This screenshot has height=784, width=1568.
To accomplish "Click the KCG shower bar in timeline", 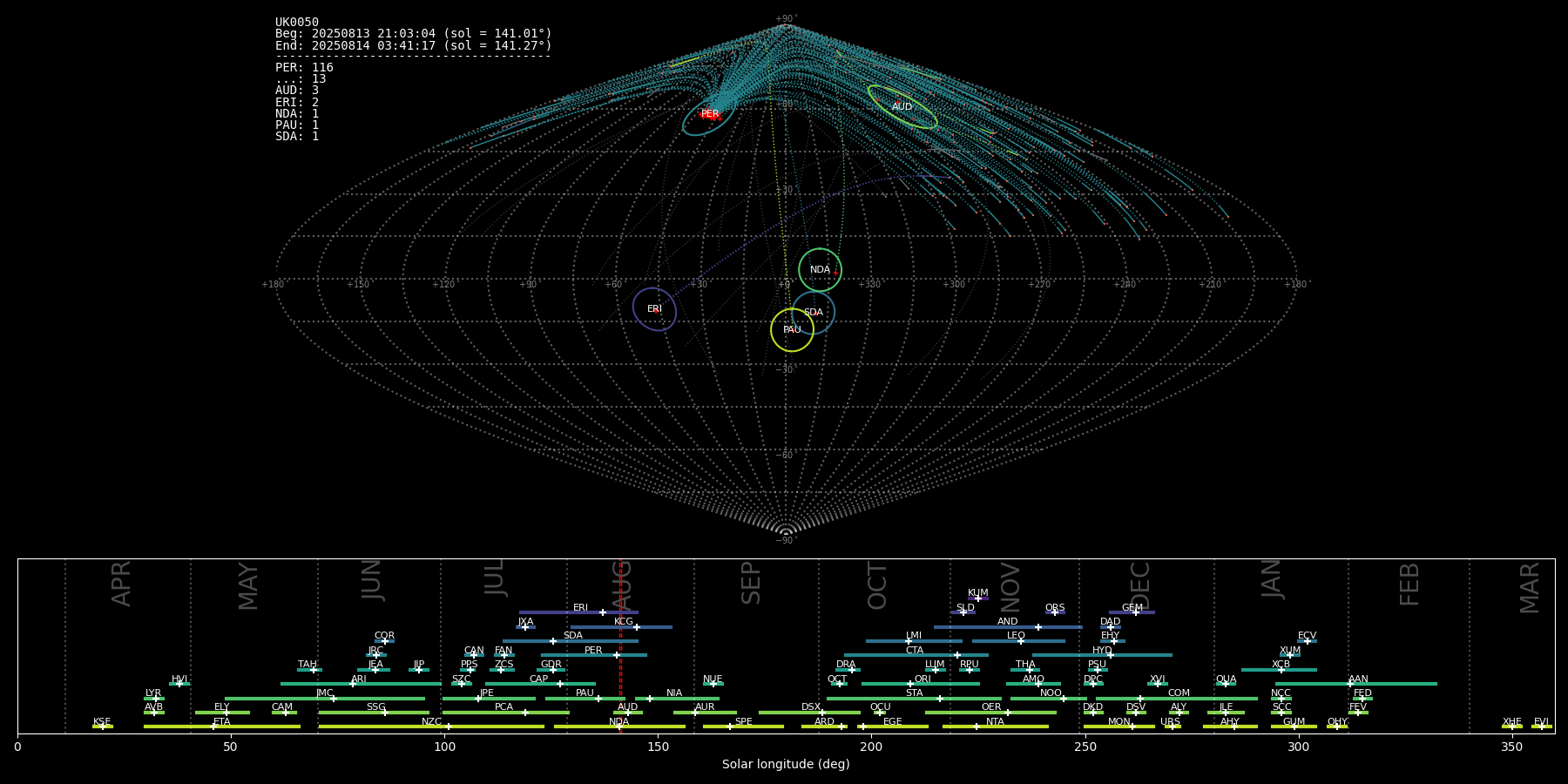I will (621, 627).
